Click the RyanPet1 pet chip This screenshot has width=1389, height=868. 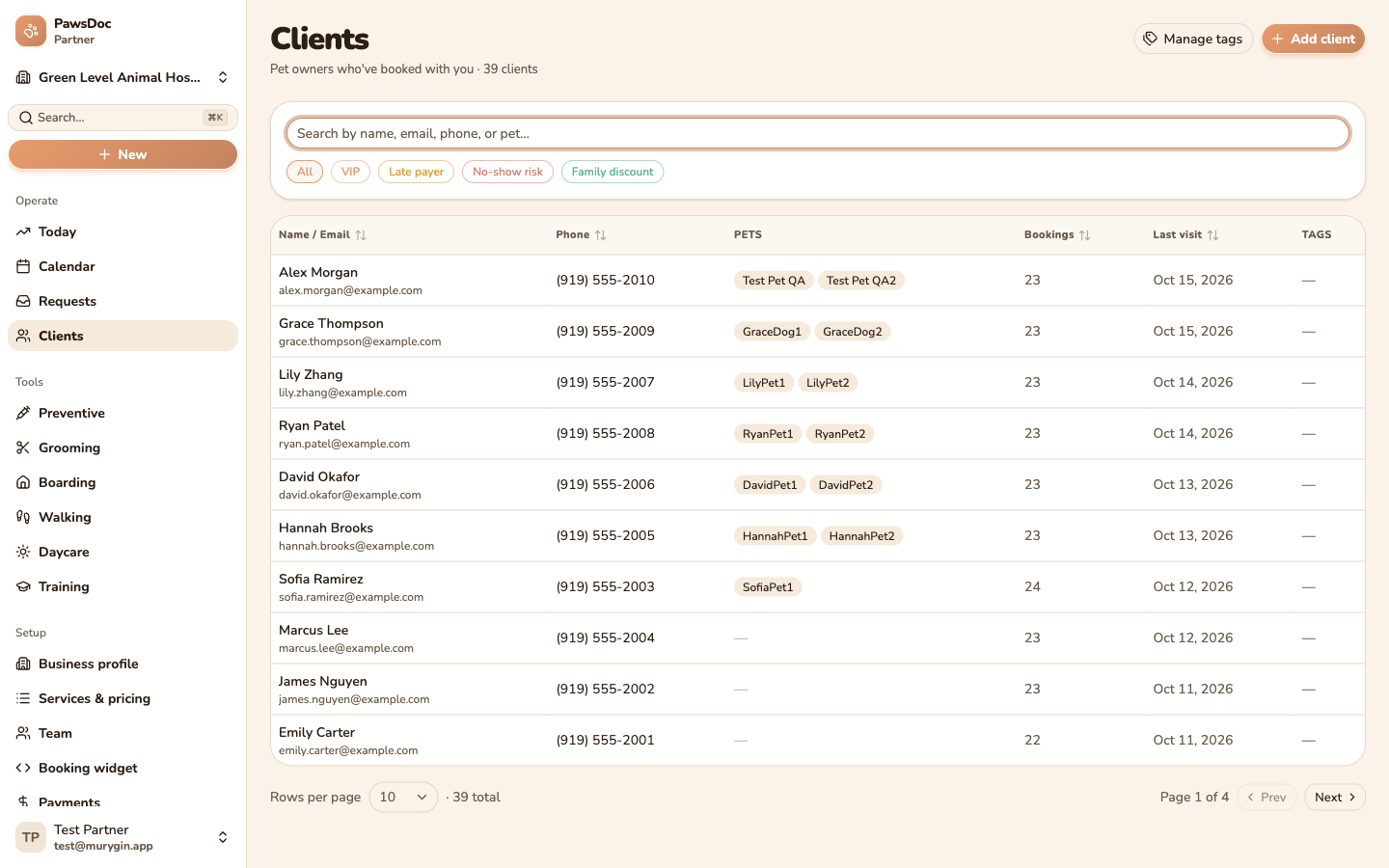click(768, 434)
